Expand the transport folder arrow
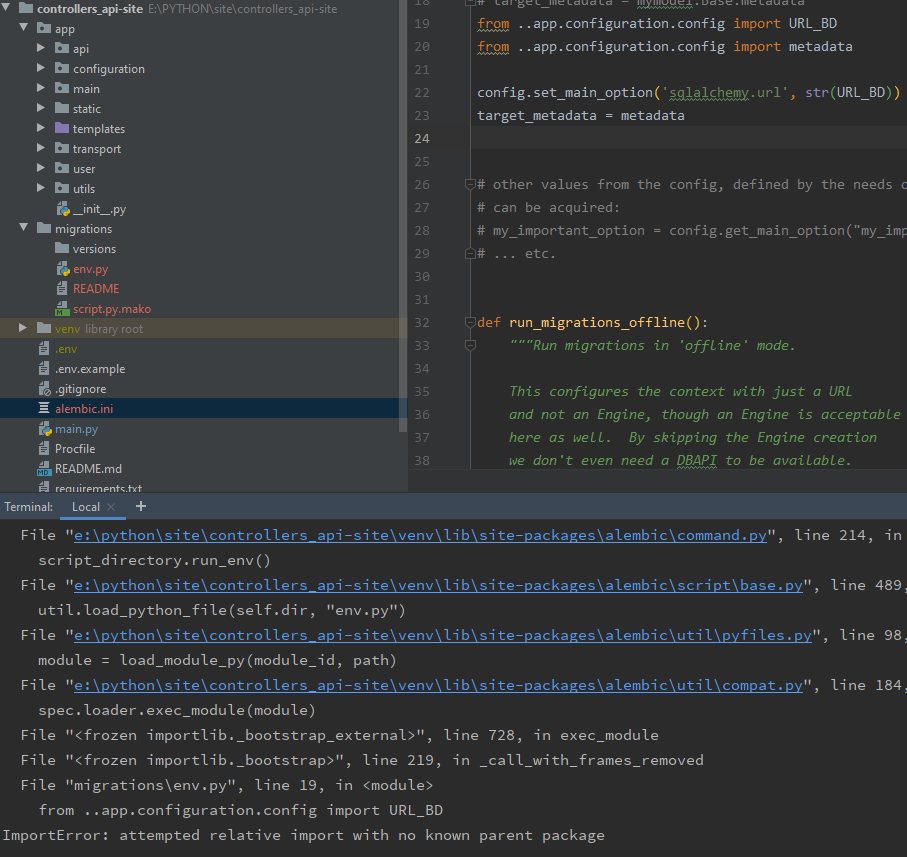The width and height of the screenshot is (907, 857). [41, 148]
